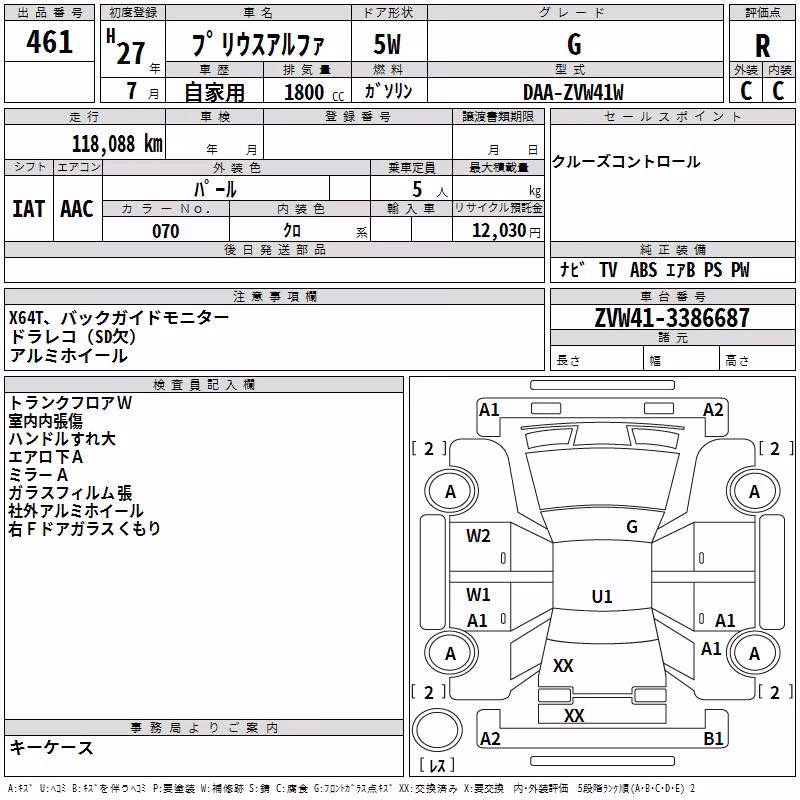The height and width of the screenshot is (800, 800).
Task: Select the shift type IAT
Action: tap(28, 209)
